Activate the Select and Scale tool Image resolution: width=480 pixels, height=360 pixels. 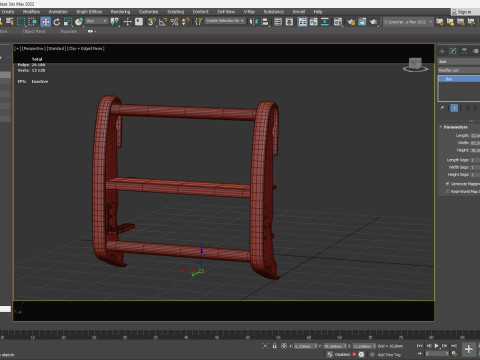[68, 22]
